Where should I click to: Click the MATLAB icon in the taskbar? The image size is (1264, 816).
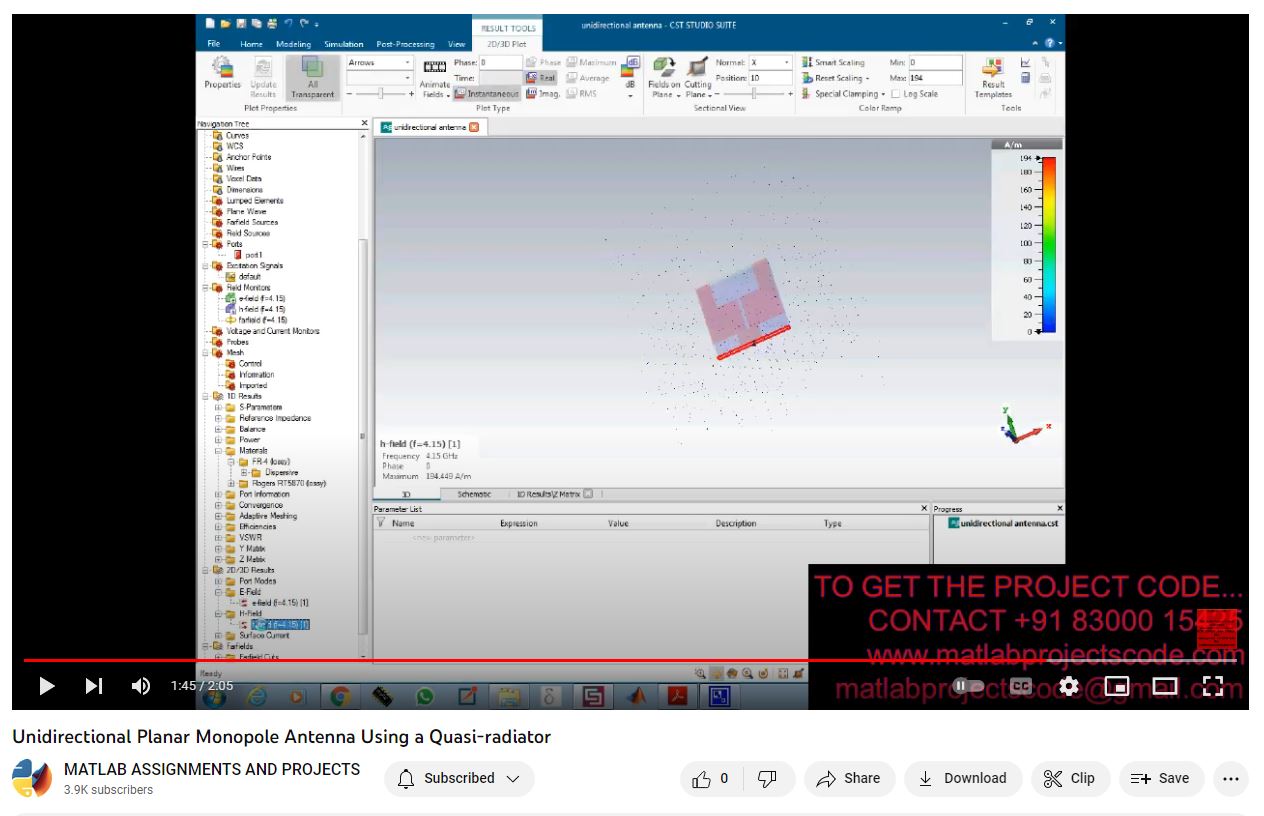click(x=636, y=696)
